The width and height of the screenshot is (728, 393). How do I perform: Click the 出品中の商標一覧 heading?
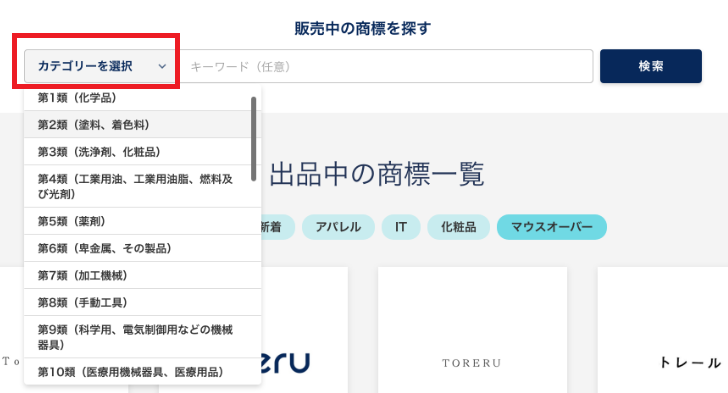(377, 174)
